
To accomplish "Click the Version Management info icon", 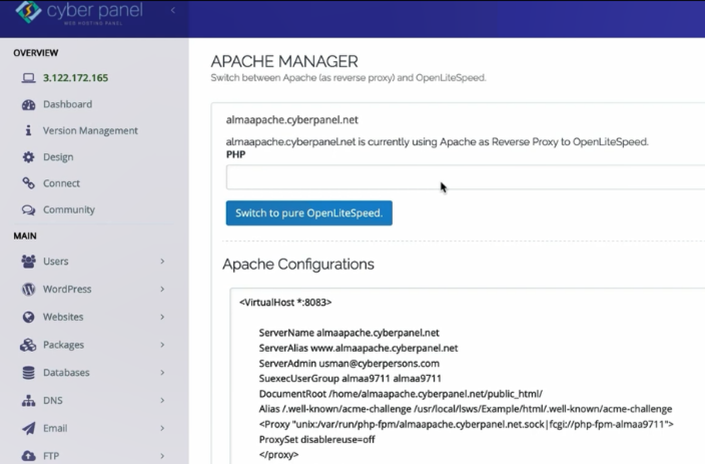I will click(x=28, y=130).
